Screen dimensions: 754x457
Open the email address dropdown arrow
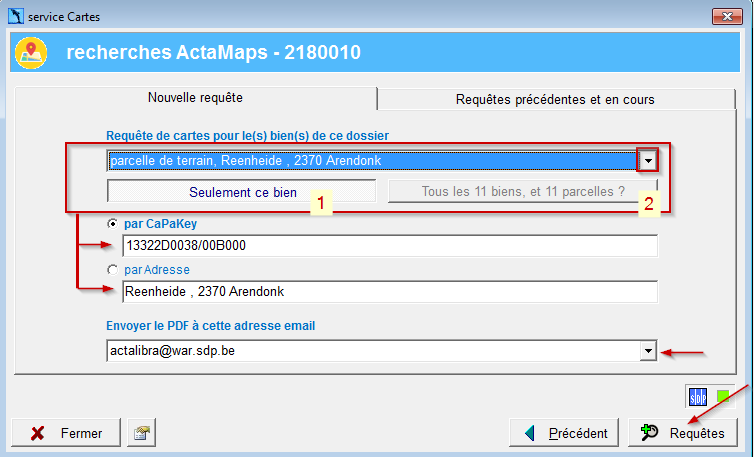coord(648,351)
